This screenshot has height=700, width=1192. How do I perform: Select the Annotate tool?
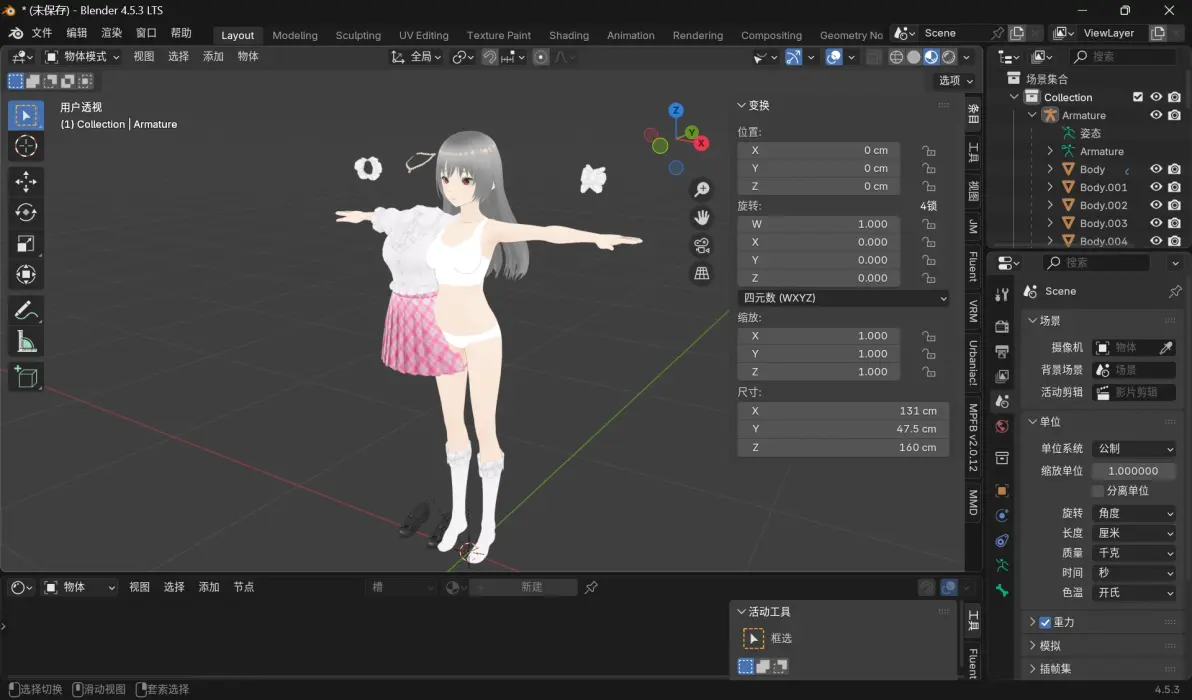click(26, 310)
